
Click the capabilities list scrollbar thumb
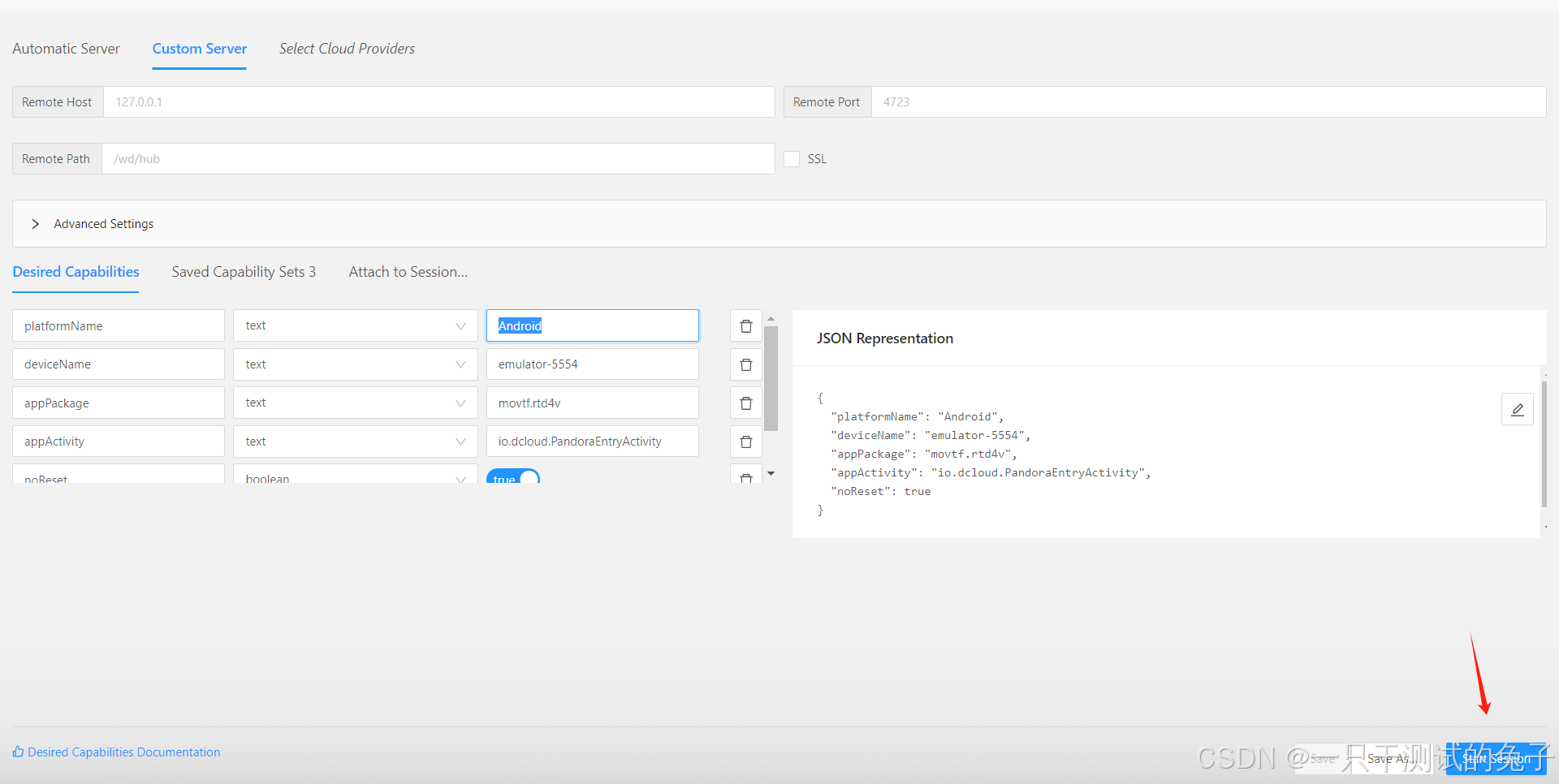click(771, 378)
